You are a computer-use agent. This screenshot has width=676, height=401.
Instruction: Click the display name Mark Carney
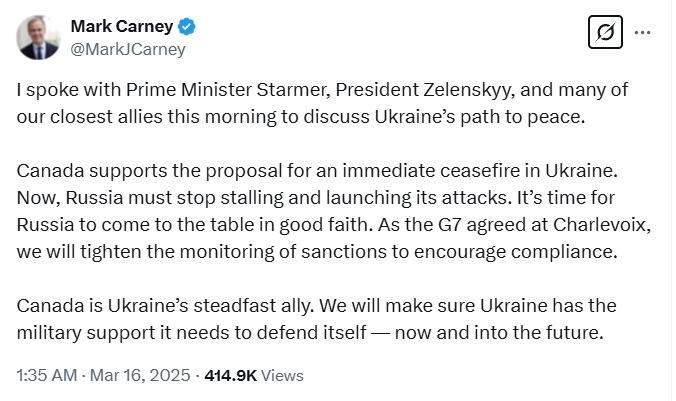click(122, 26)
